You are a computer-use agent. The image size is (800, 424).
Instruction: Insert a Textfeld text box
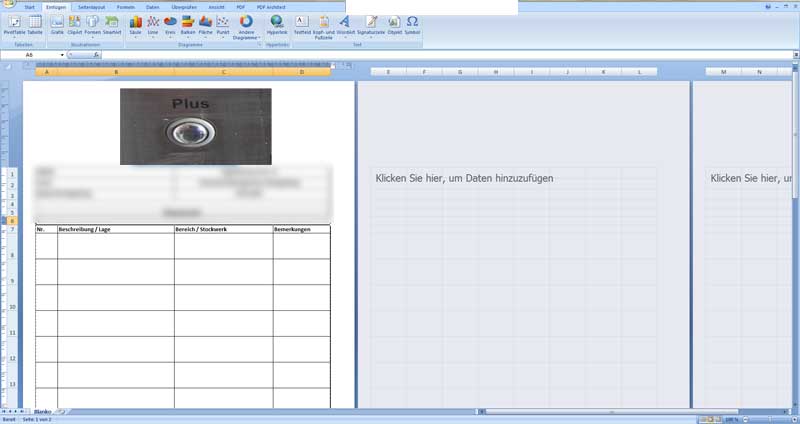click(x=302, y=26)
